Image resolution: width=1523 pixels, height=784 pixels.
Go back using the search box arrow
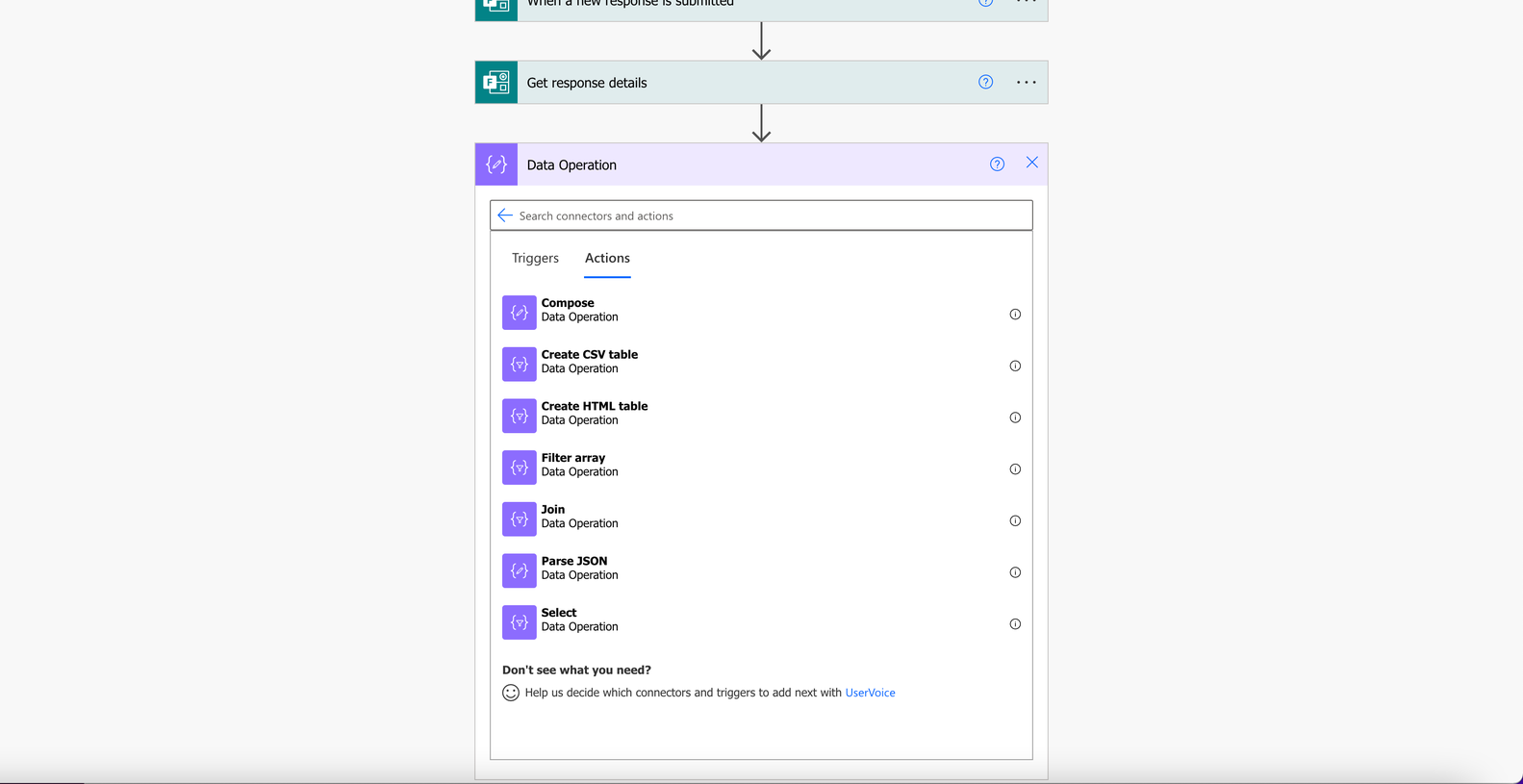point(505,215)
